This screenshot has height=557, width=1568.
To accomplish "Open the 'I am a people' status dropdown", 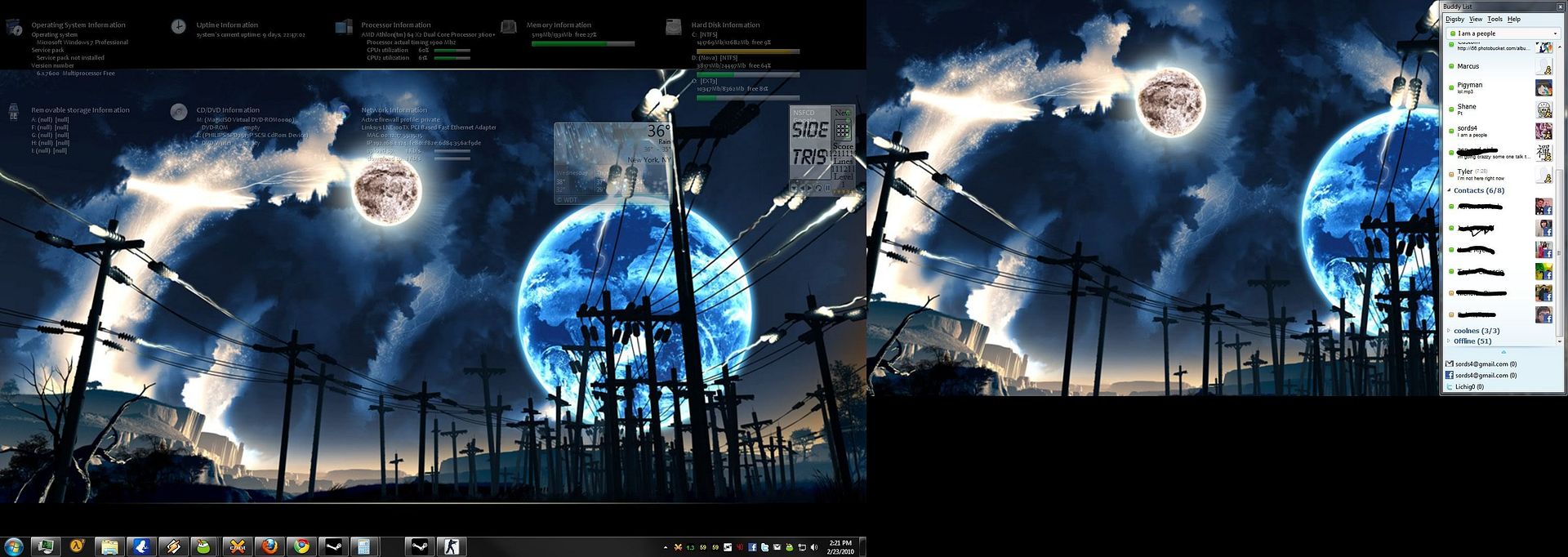I will tap(1503, 33).
